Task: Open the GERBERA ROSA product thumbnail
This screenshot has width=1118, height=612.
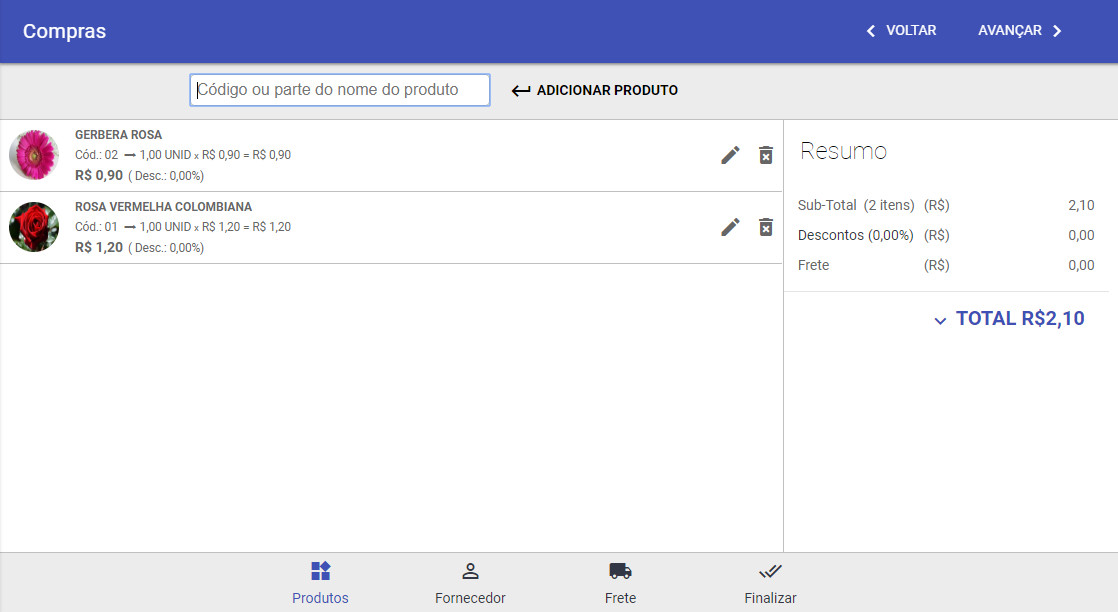Action: pyautogui.click(x=34, y=155)
